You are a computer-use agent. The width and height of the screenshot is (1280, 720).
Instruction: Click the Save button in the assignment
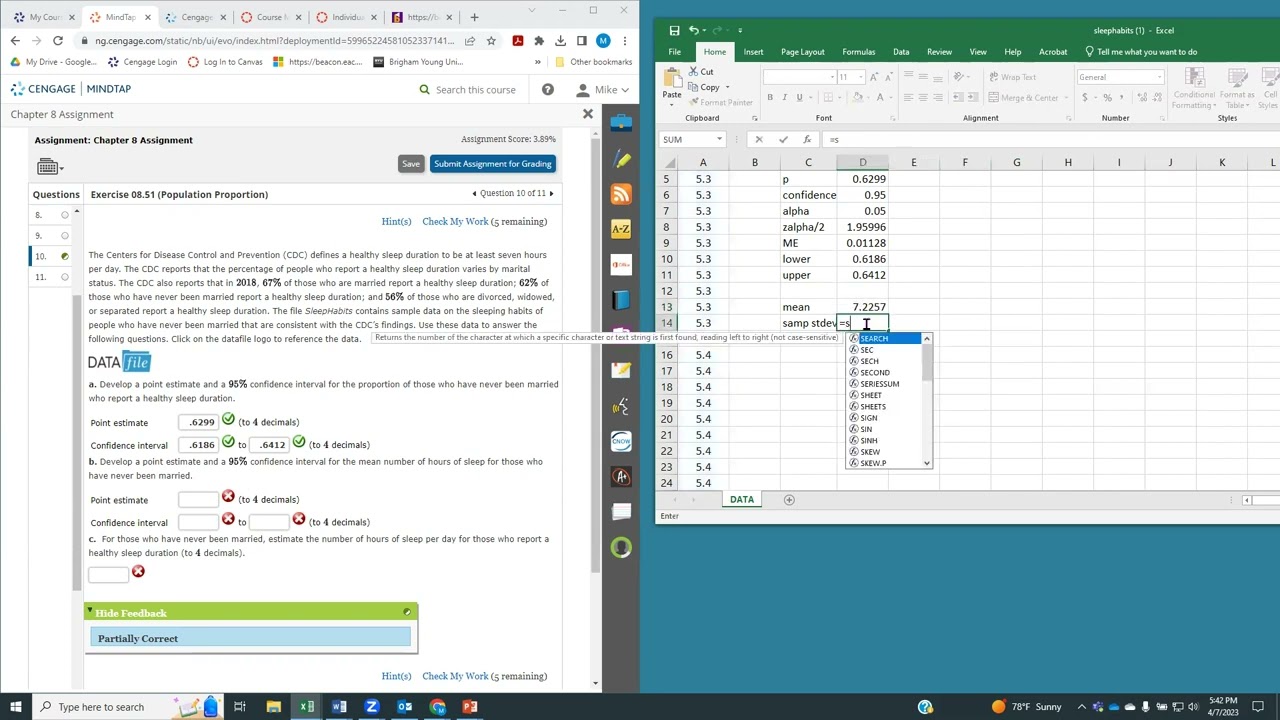pos(411,164)
